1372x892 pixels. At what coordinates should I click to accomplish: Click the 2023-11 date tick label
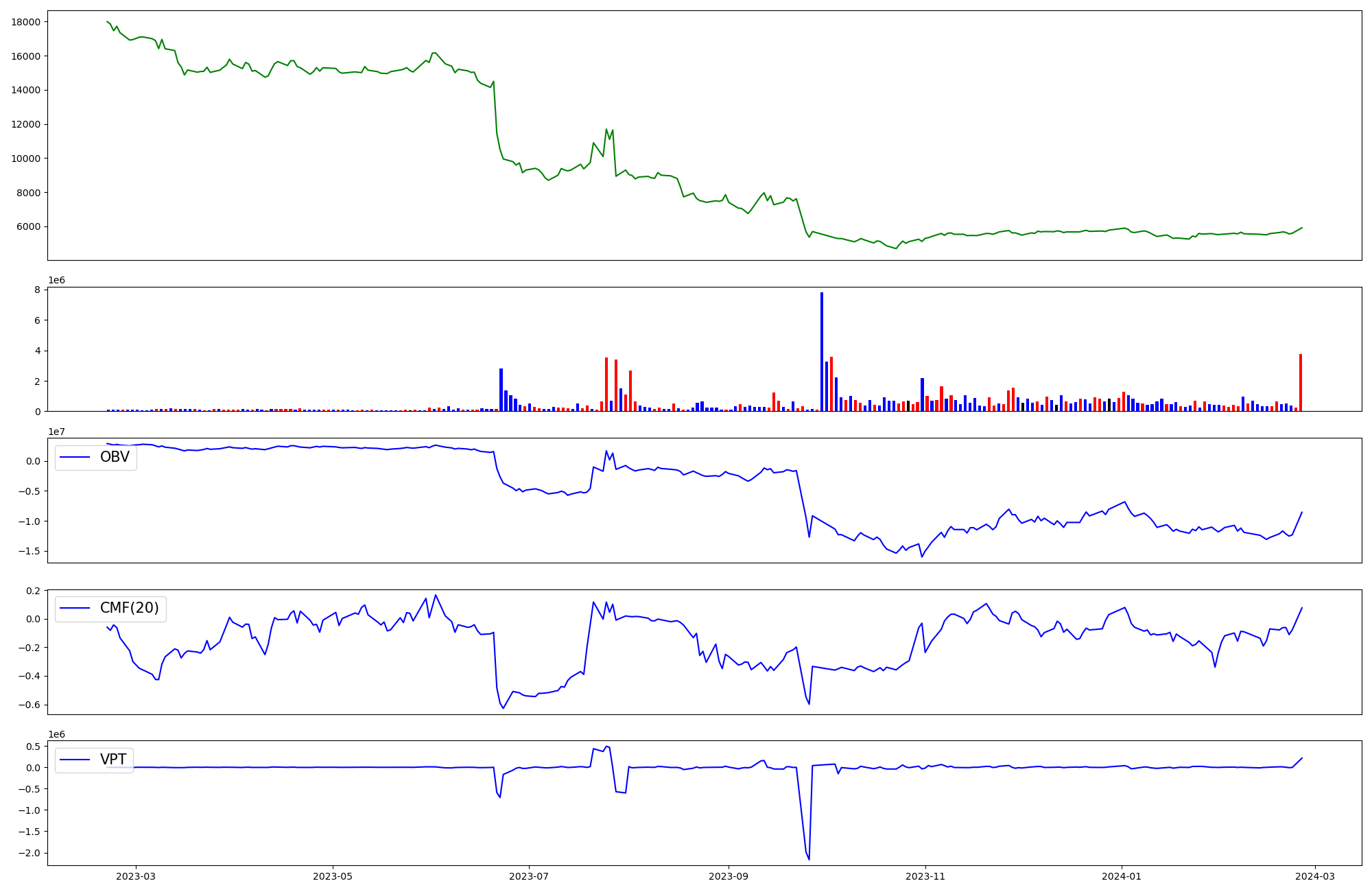click(925, 876)
